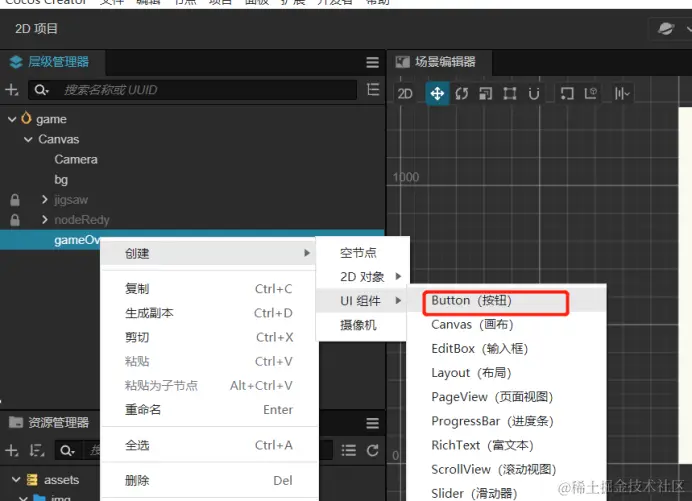Select the Rect transform tool
This screenshot has width=692, height=501.
click(x=510, y=94)
